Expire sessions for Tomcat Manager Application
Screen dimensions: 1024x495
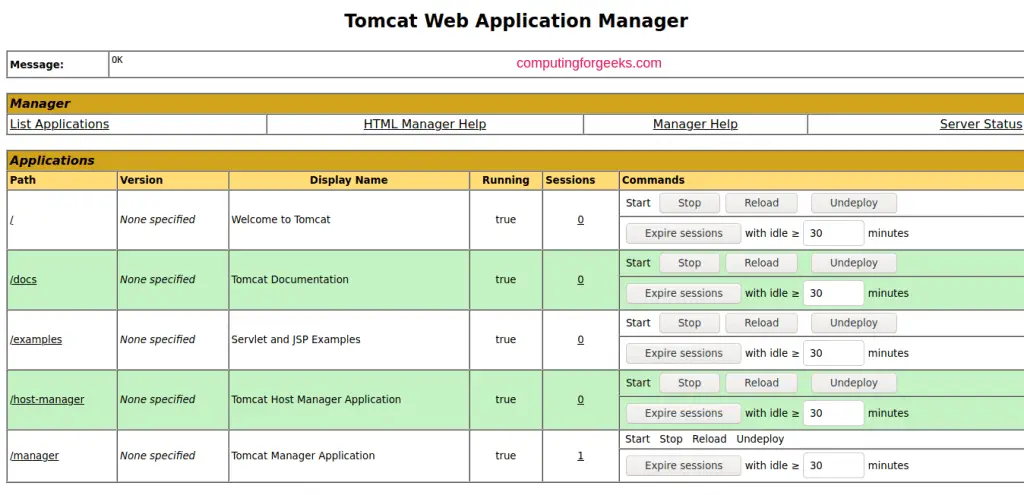[x=684, y=466]
